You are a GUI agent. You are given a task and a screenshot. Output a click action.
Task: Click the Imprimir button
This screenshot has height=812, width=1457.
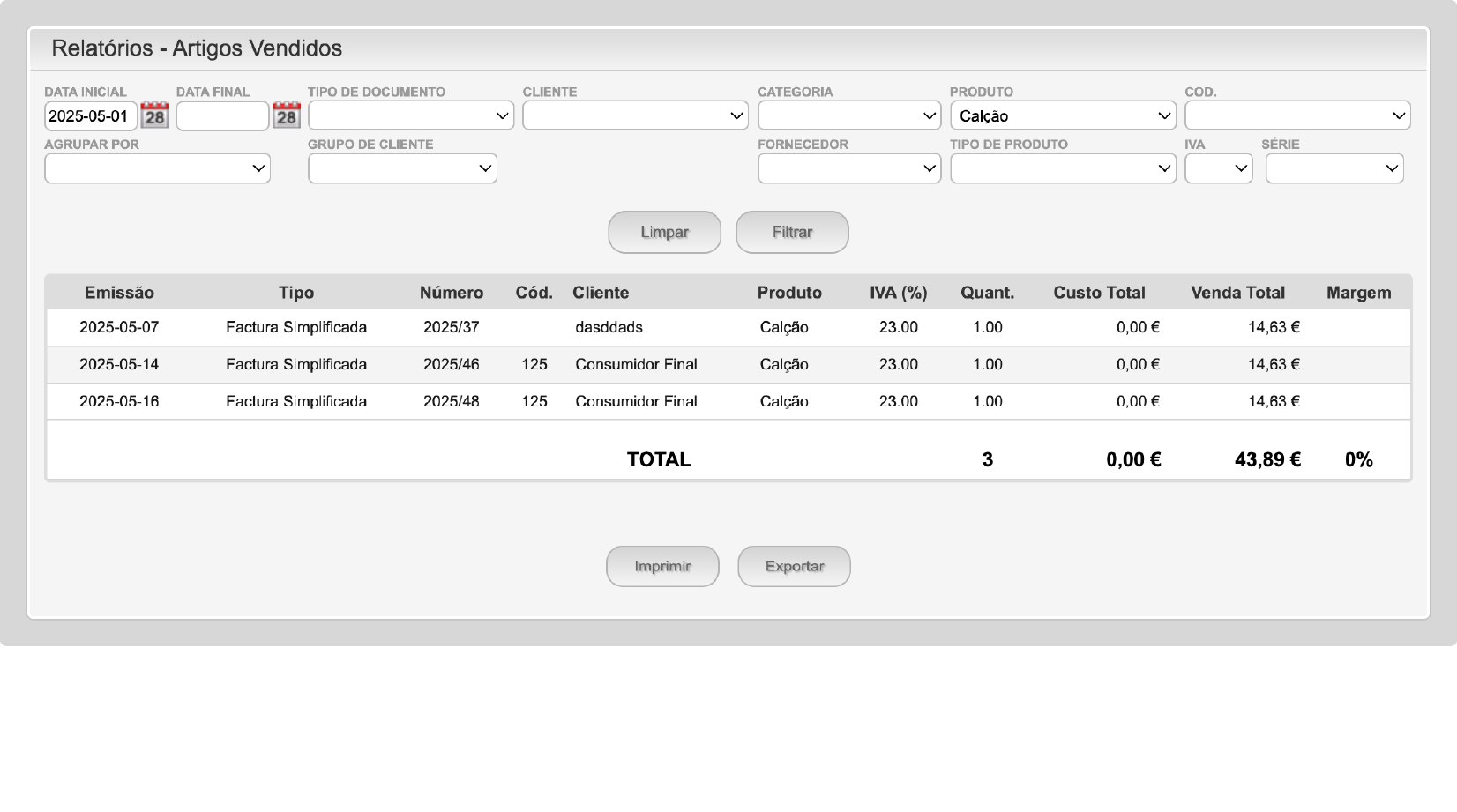coord(662,566)
